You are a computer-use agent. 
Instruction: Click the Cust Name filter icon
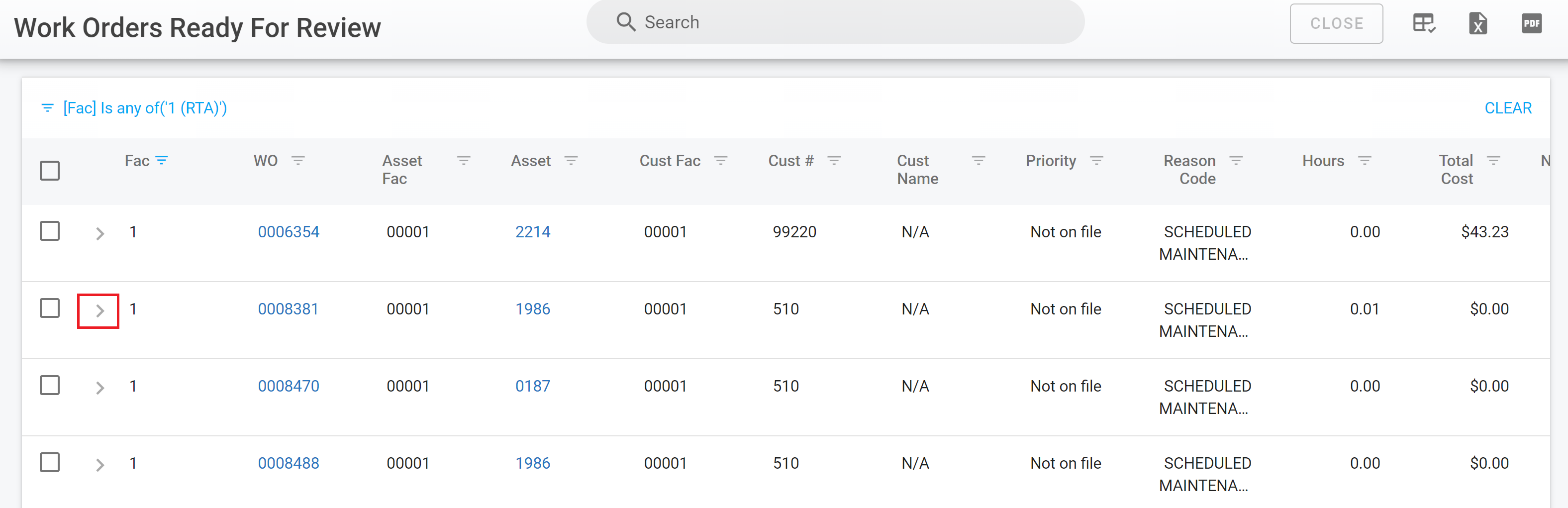point(978,160)
